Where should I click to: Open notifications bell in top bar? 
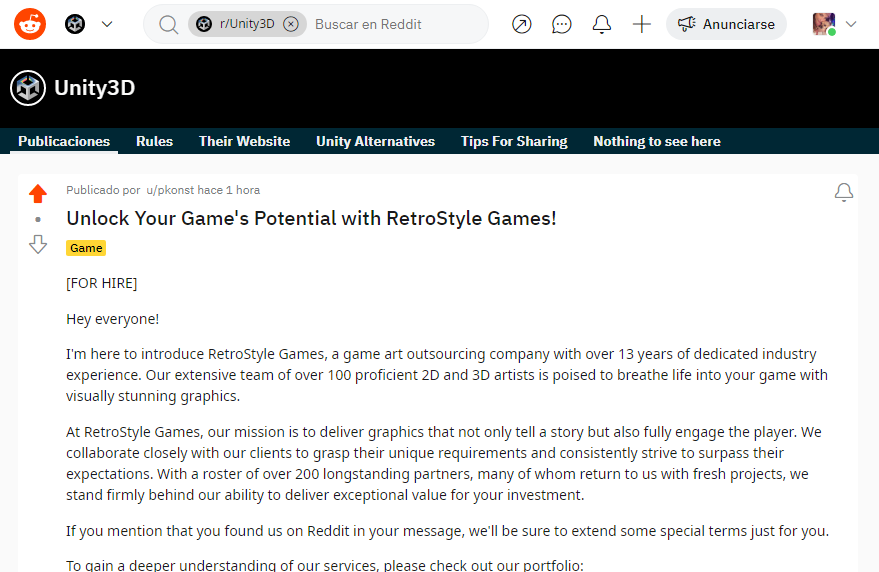602,24
